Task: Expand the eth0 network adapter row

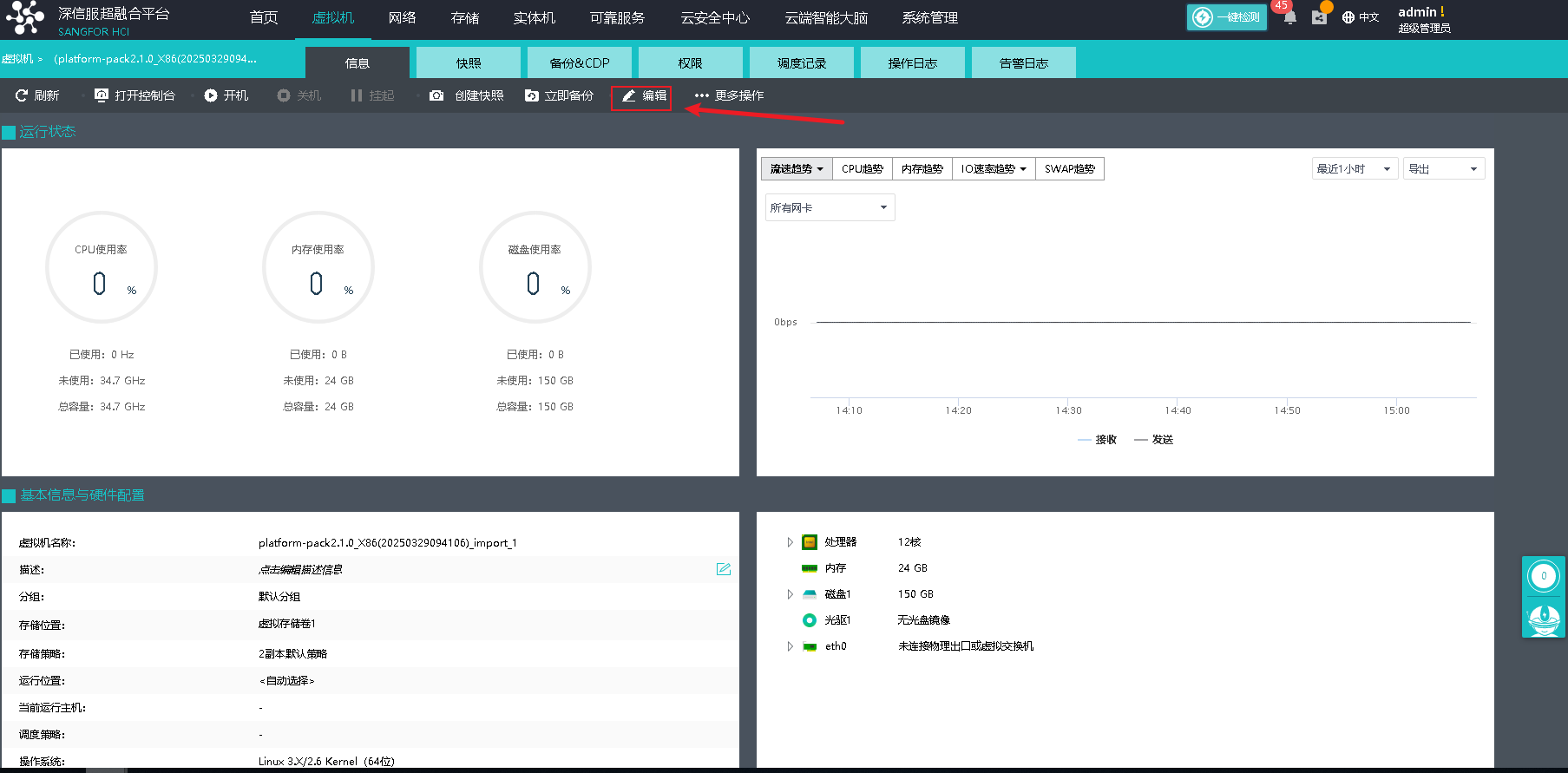Action: (x=790, y=646)
